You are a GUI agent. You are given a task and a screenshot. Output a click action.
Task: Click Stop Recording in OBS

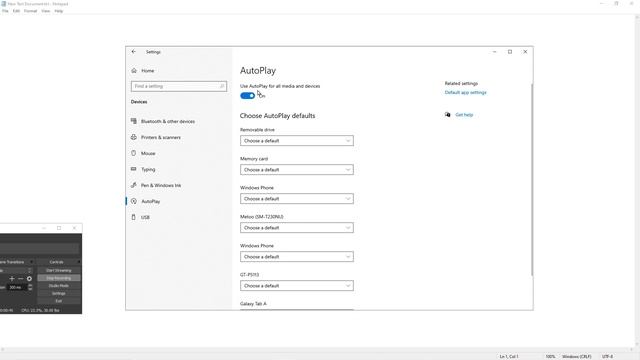[x=59, y=278]
